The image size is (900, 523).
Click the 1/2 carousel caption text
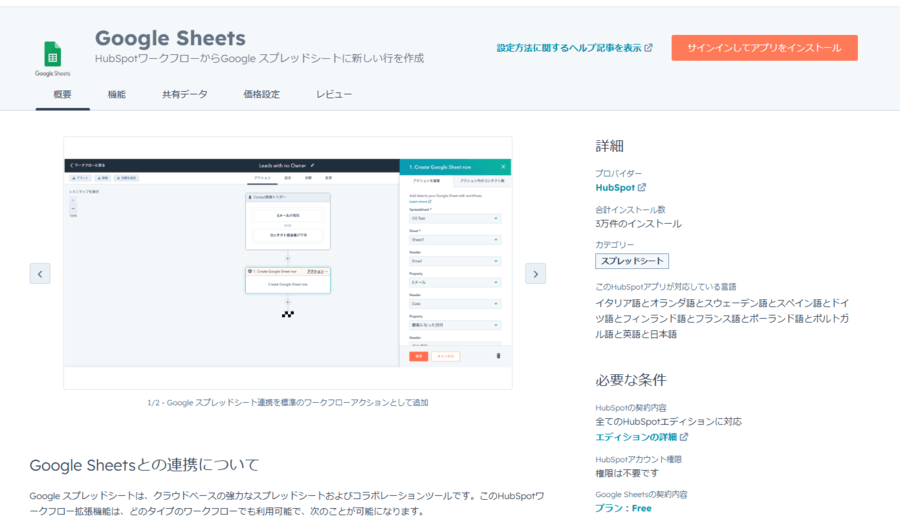pyautogui.click(x=288, y=402)
